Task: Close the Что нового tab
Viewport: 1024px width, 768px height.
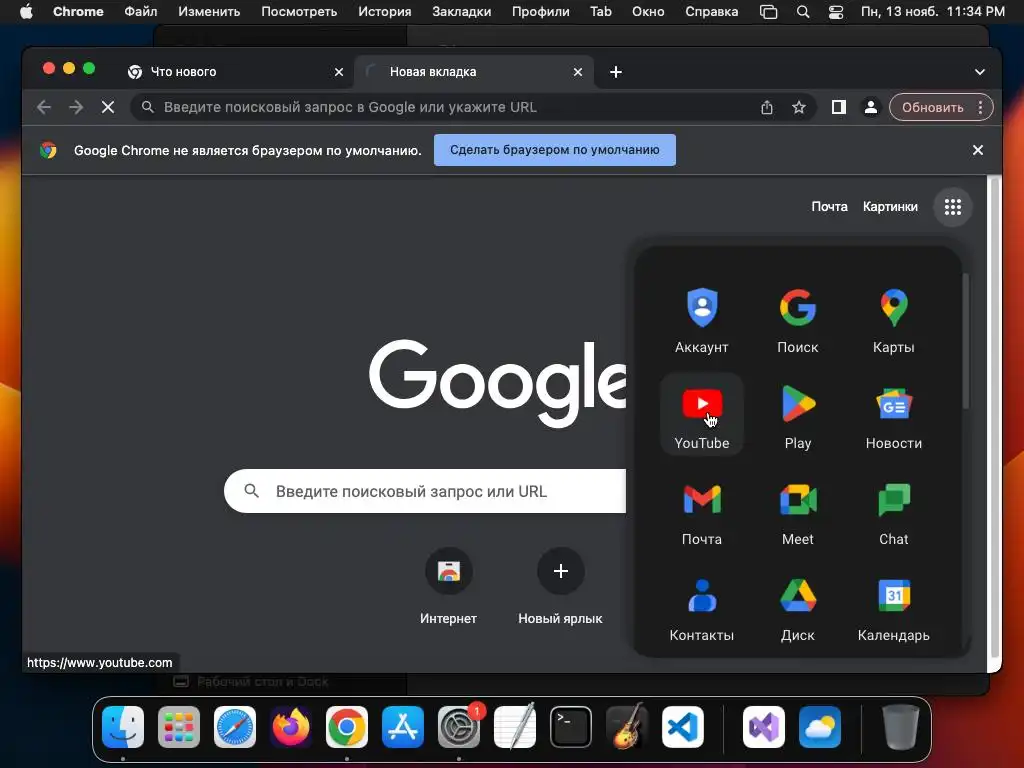Action: 339,72
